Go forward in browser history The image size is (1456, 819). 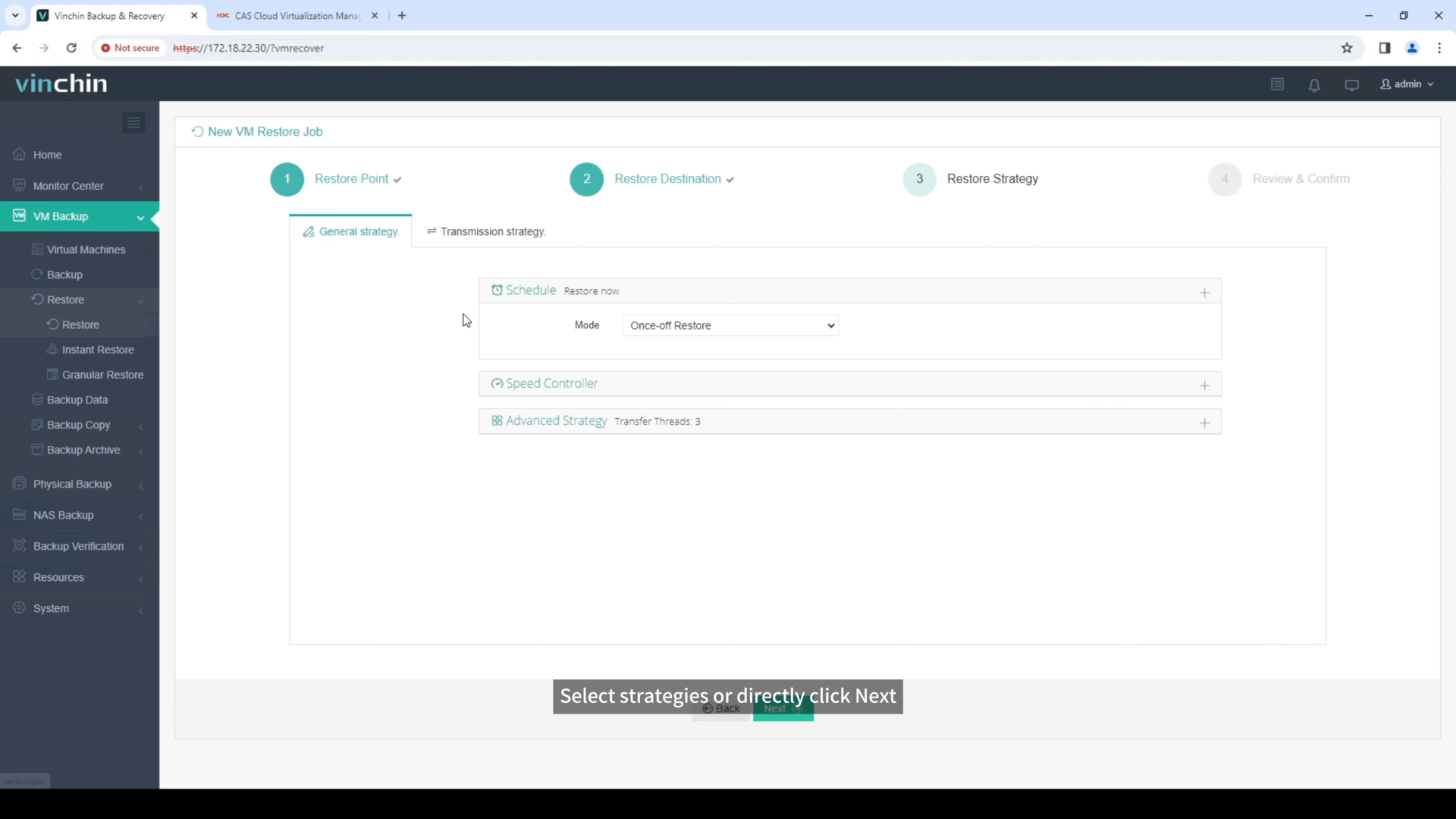[44, 48]
